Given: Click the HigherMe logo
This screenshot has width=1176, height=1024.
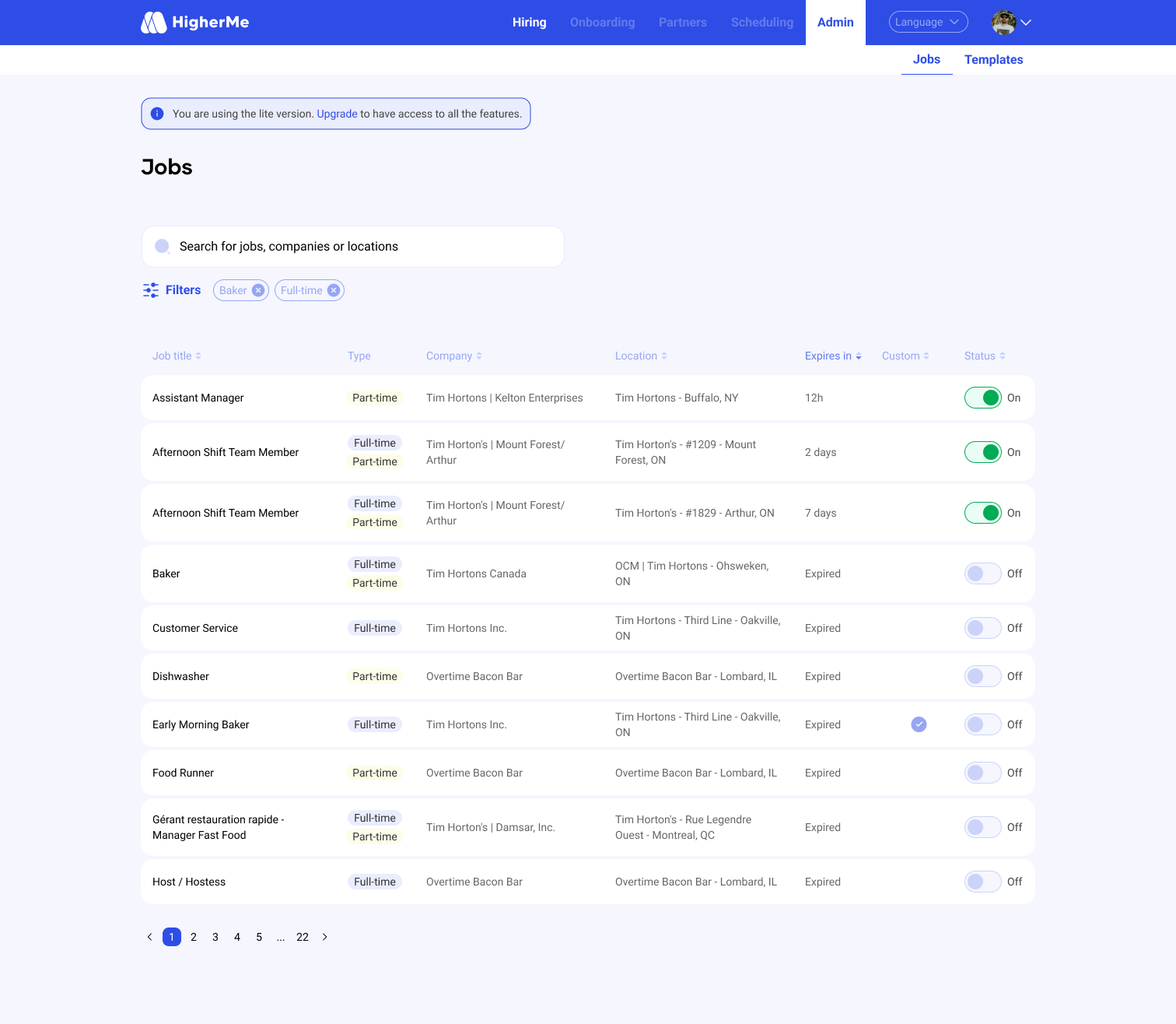Looking at the screenshot, I should [194, 23].
